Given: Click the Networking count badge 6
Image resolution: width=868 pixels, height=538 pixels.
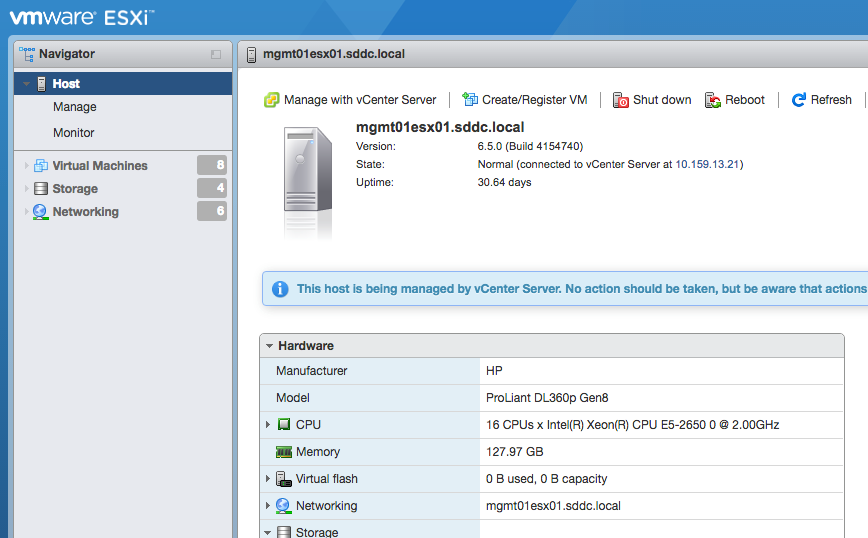Looking at the screenshot, I should (x=212, y=211).
